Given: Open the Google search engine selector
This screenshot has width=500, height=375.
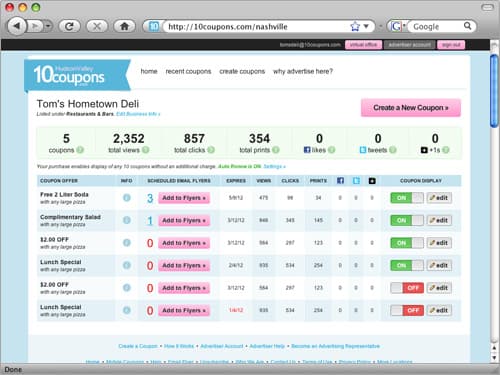Looking at the screenshot, I should pos(398,26).
